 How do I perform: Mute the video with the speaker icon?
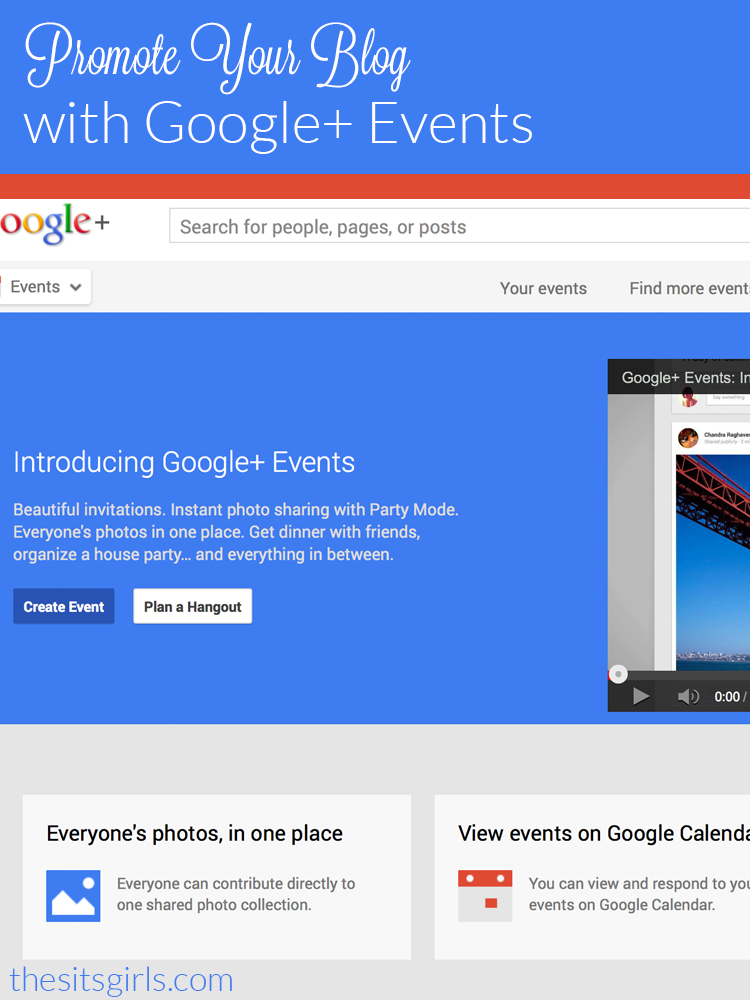coord(688,696)
